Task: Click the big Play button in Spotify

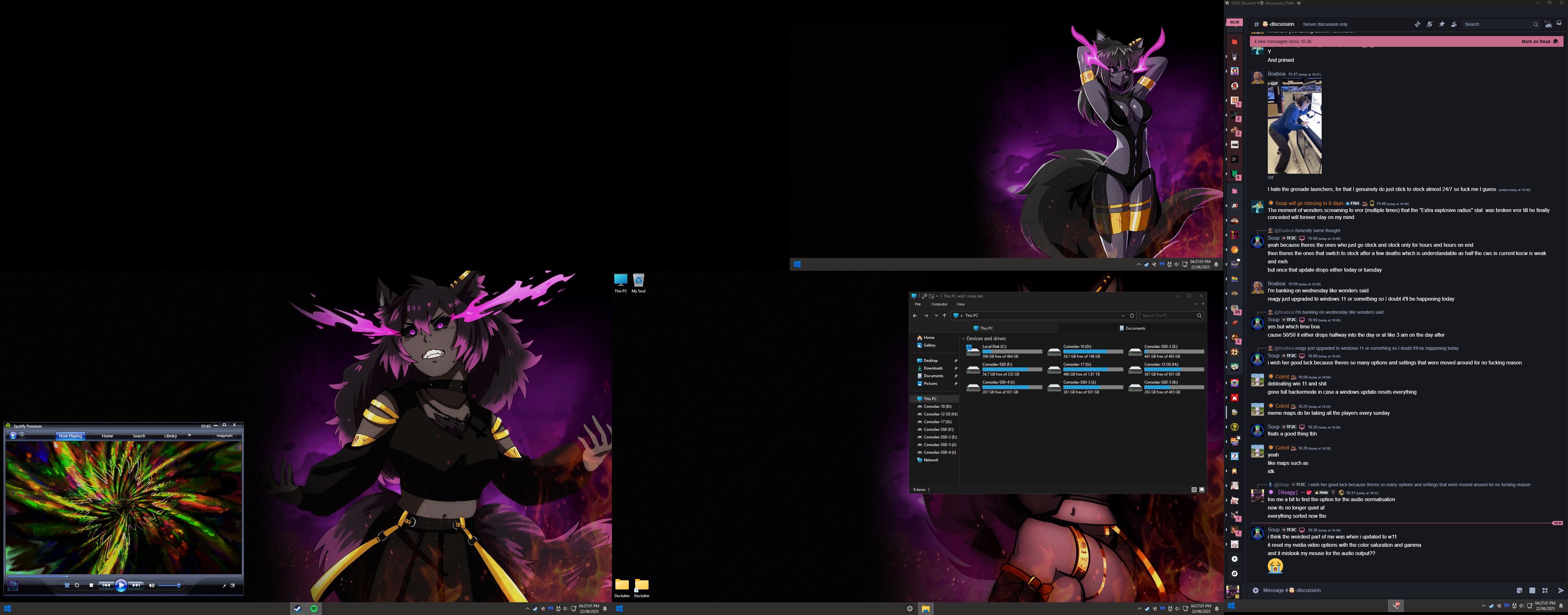Action: [x=121, y=585]
